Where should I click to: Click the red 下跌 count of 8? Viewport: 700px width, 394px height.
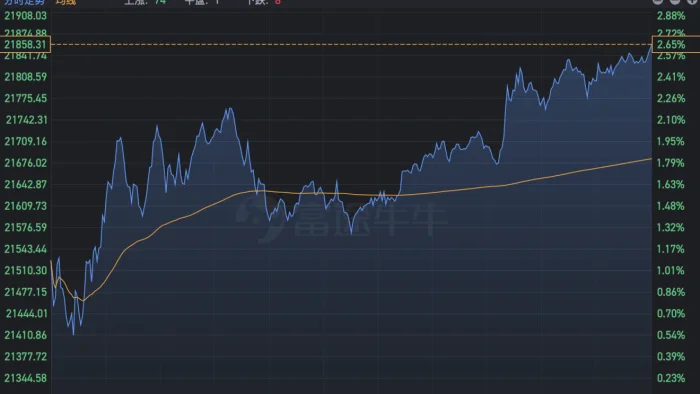pyautogui.click(x=278, y=2)
